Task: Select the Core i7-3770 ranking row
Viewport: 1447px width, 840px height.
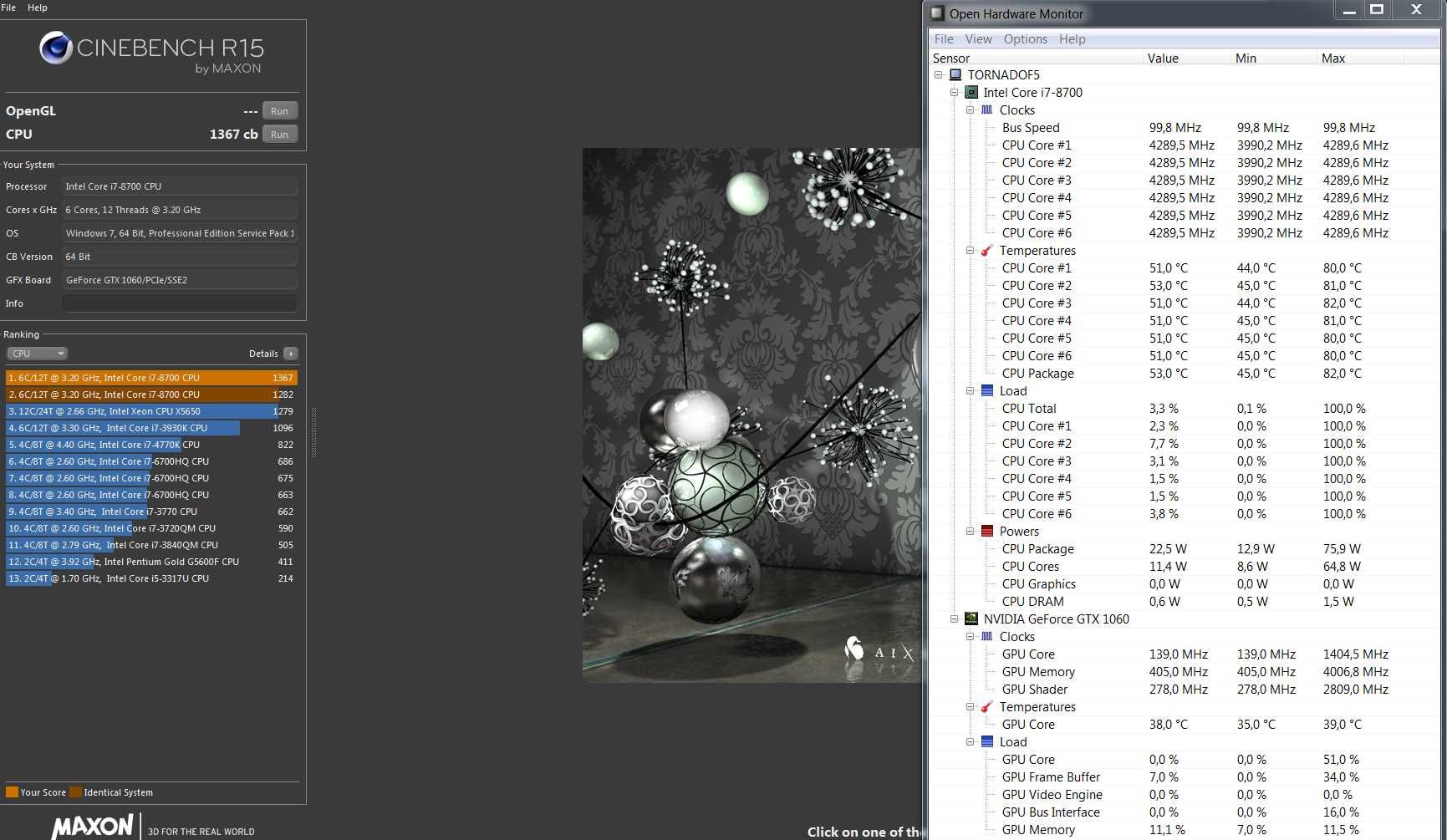Action: point(151,512)
